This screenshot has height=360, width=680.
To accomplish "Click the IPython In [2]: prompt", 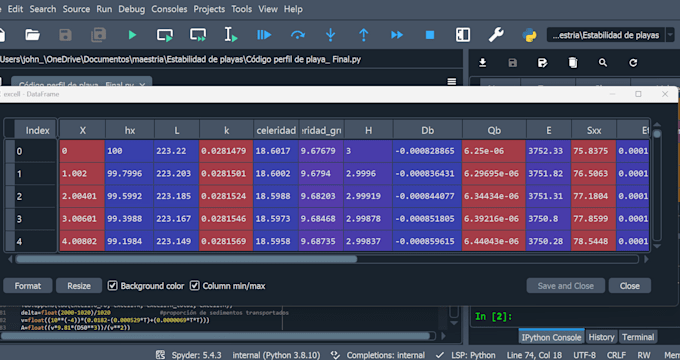I will (494, 317).
